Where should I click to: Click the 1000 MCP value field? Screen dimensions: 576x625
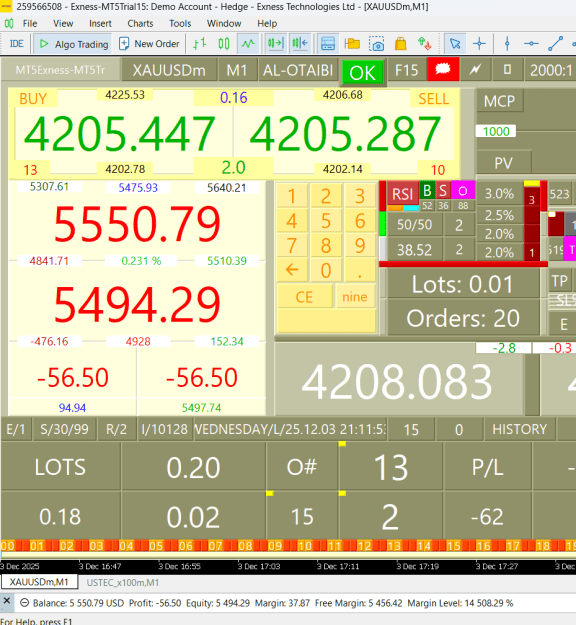(496, 131)
